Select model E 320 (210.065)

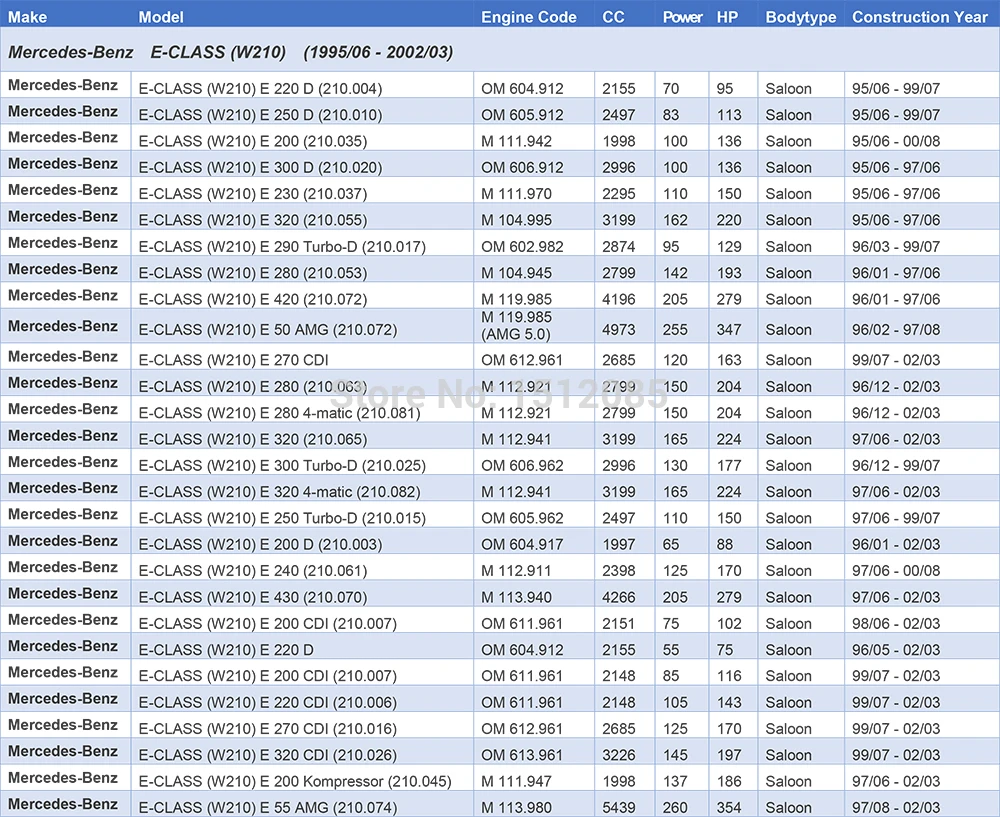pos(253,439)
